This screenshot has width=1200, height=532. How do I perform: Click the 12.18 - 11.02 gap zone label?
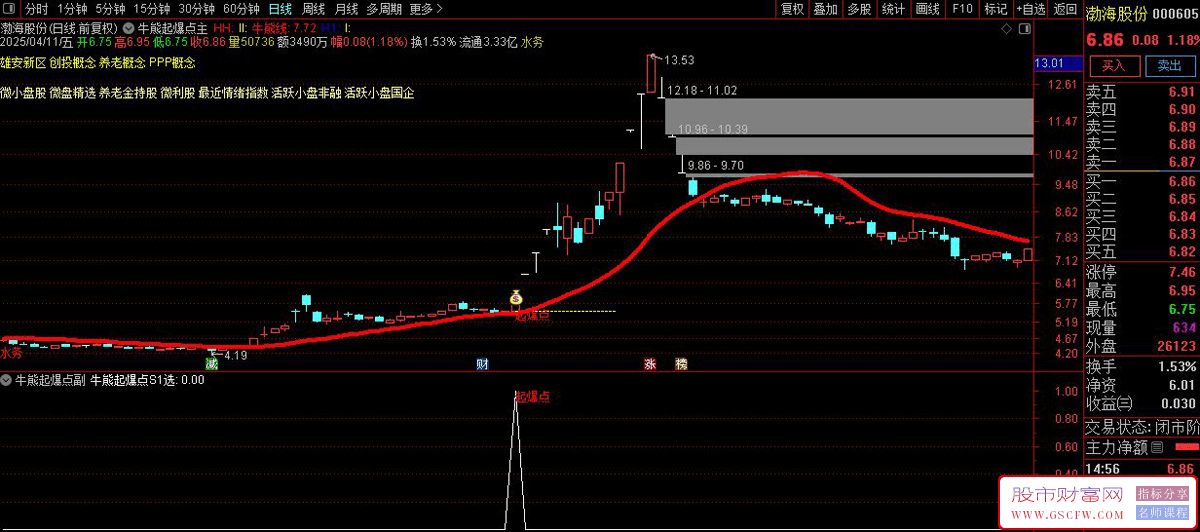[x=701, y=90]
